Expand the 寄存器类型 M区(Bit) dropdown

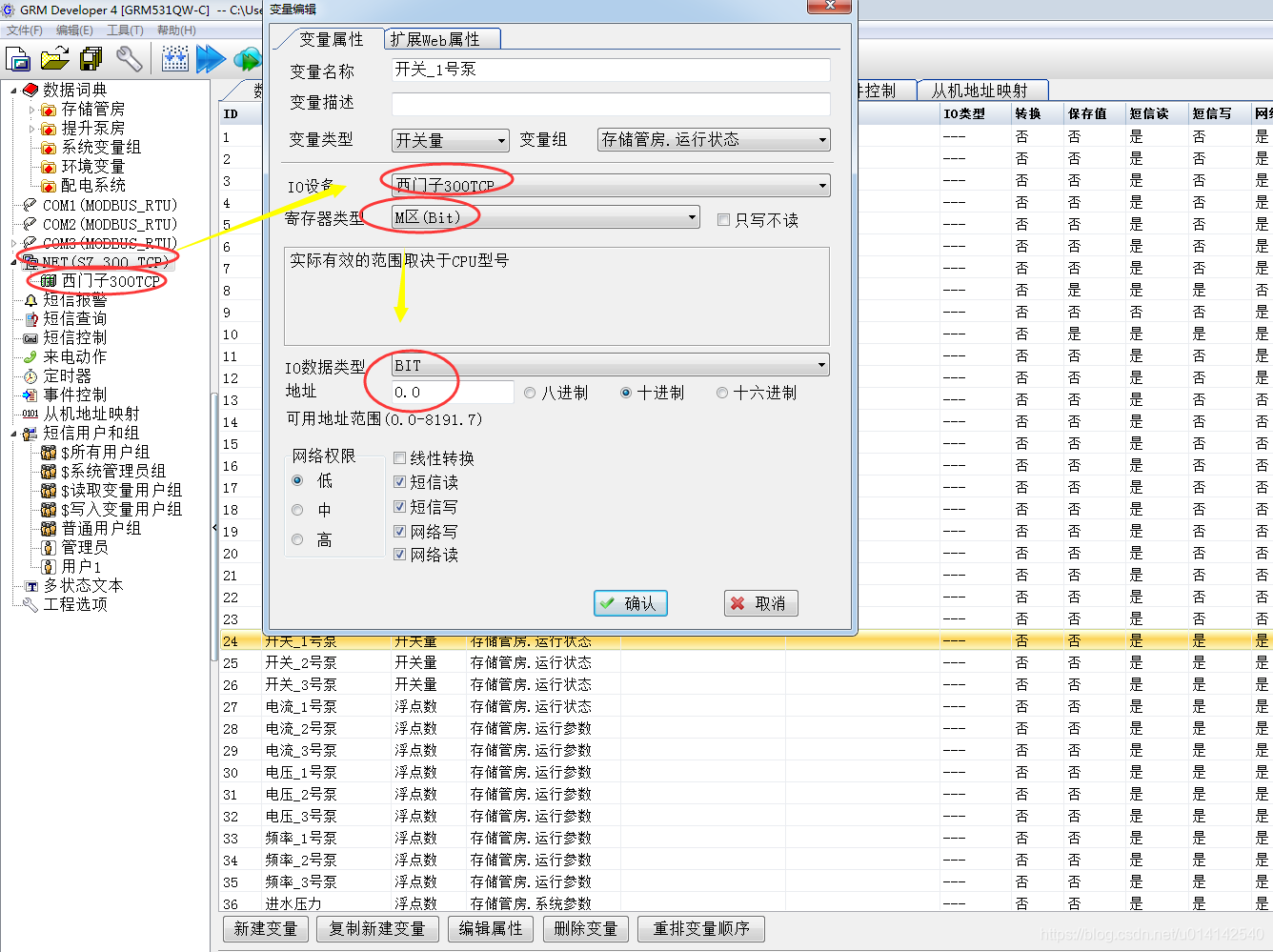coord(693,216)
